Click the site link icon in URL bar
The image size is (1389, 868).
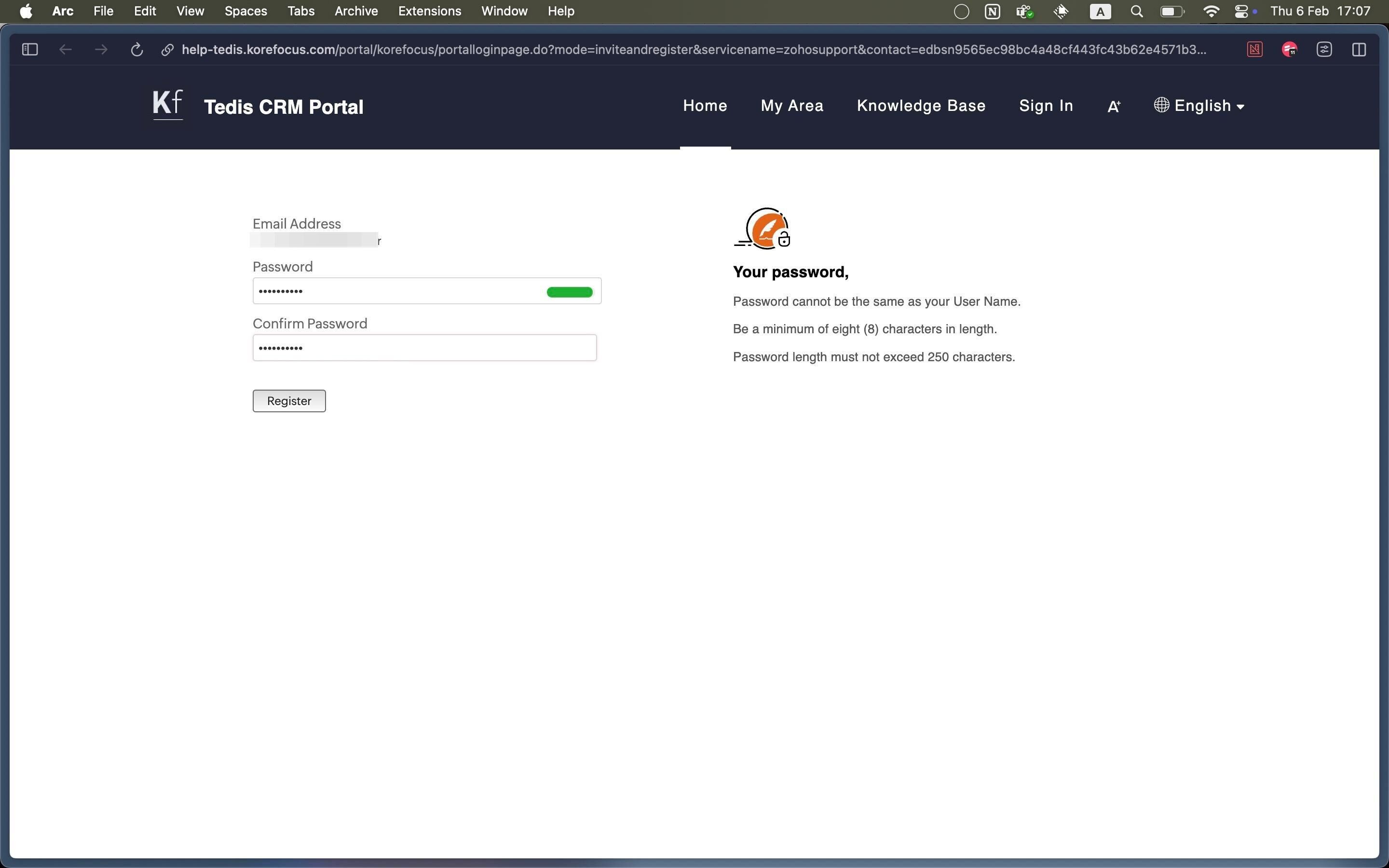(167, 50)
